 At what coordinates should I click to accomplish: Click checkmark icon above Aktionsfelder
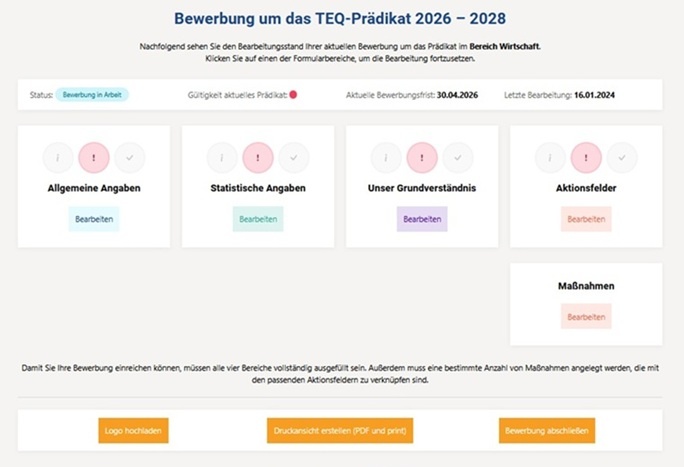pos(622,157)
